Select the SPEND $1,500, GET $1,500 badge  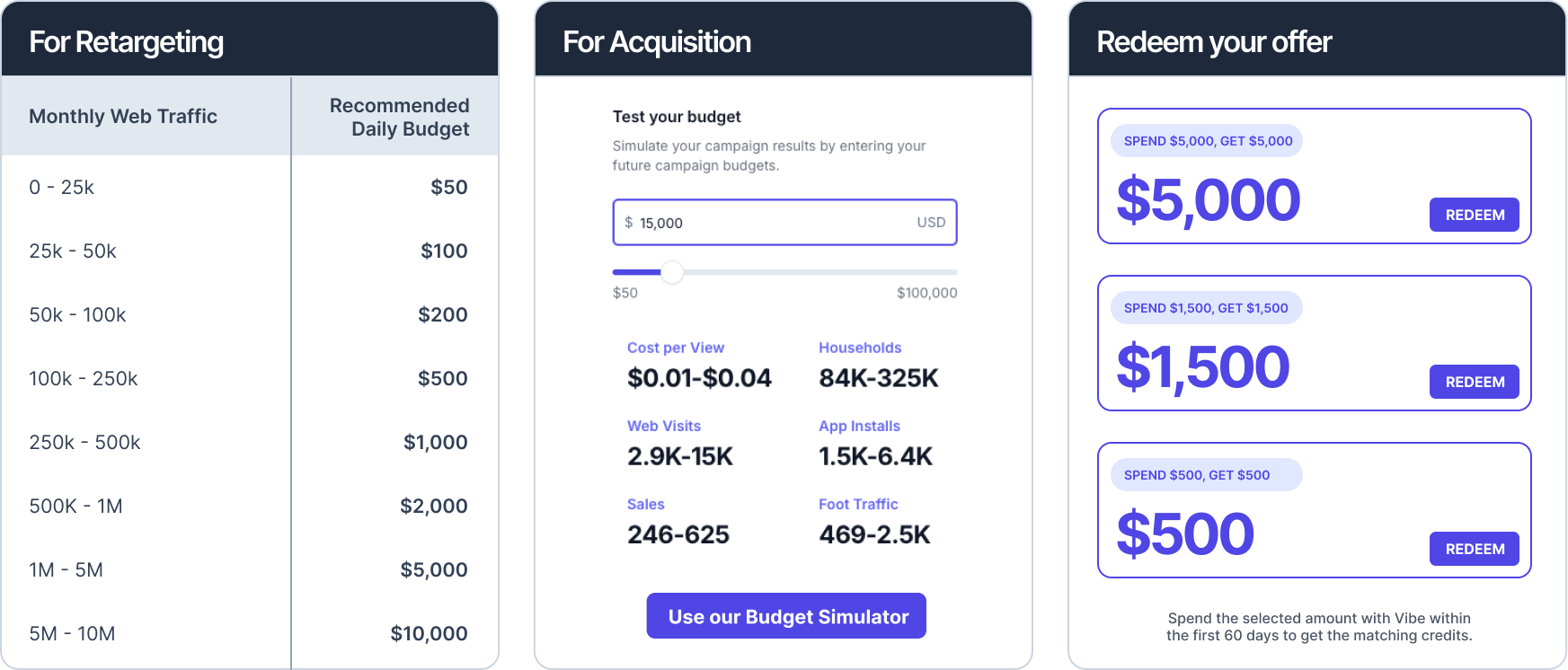pyautogui.click(x=1207, y=308)
